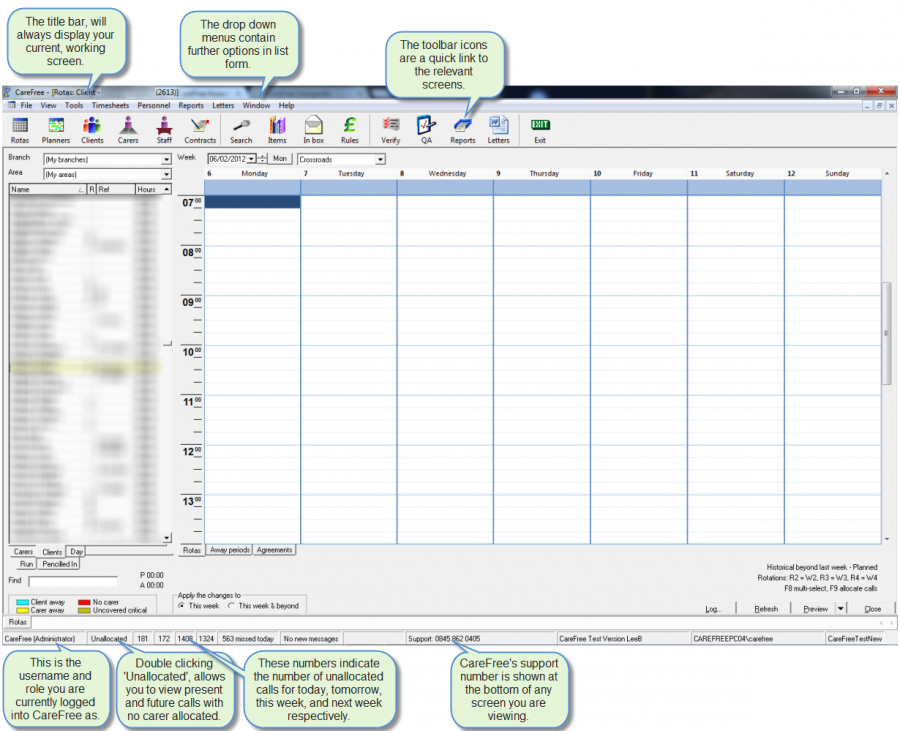Open the Carers toolbar icon
This screenshot has height=731, width=900.
pos(128,128)
